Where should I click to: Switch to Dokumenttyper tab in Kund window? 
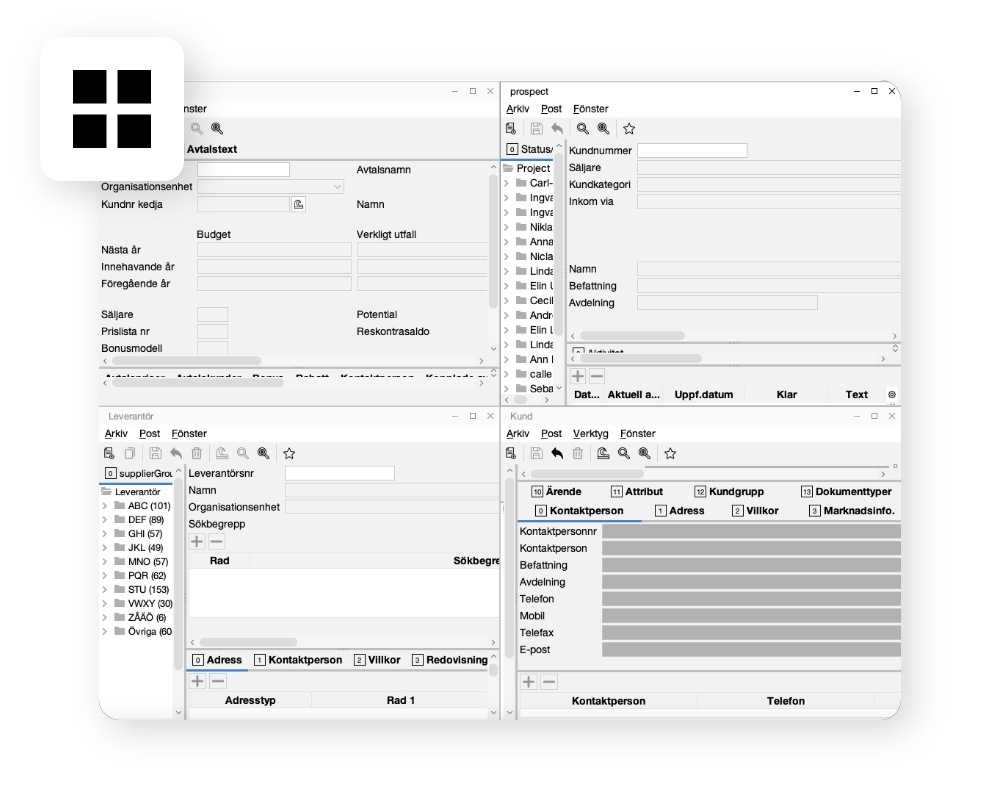point(846,492)
